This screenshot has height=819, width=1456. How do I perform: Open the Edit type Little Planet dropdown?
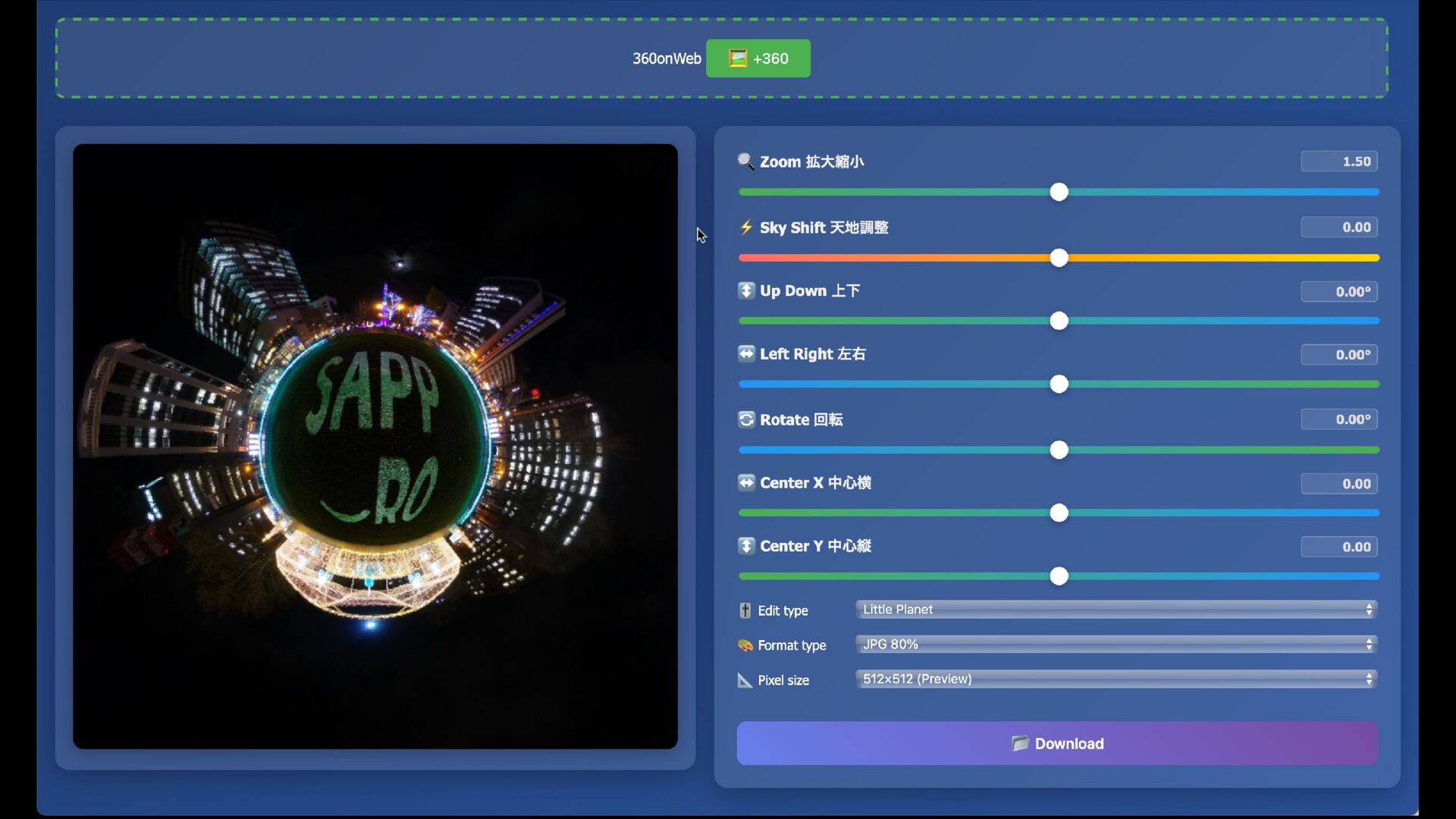pyautogui.click(x=1116, y=610)
